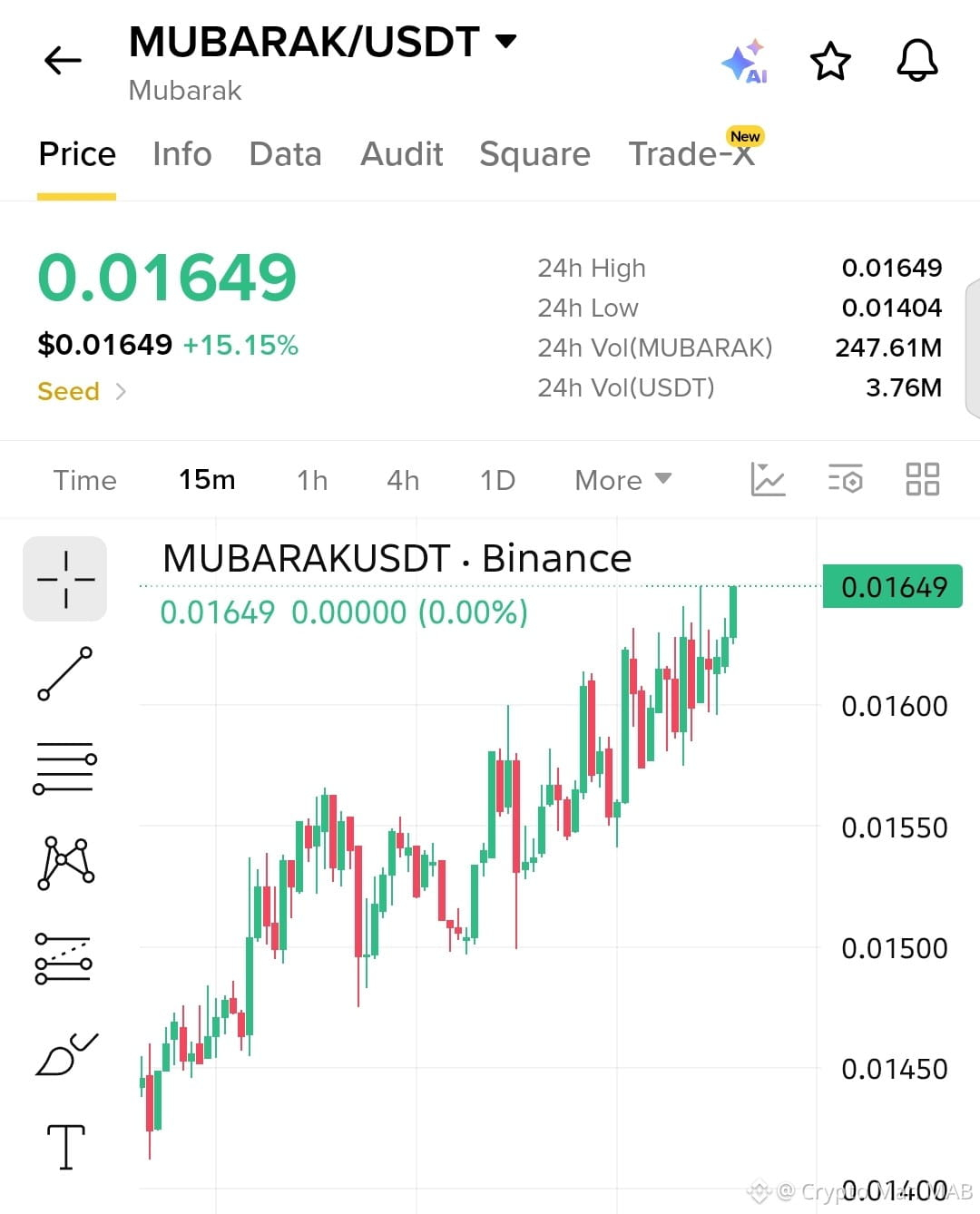Screen dimensions: 980x1214
Task: Go back with the left arrow
Action: pyautogui.click(x=63, y=61)
